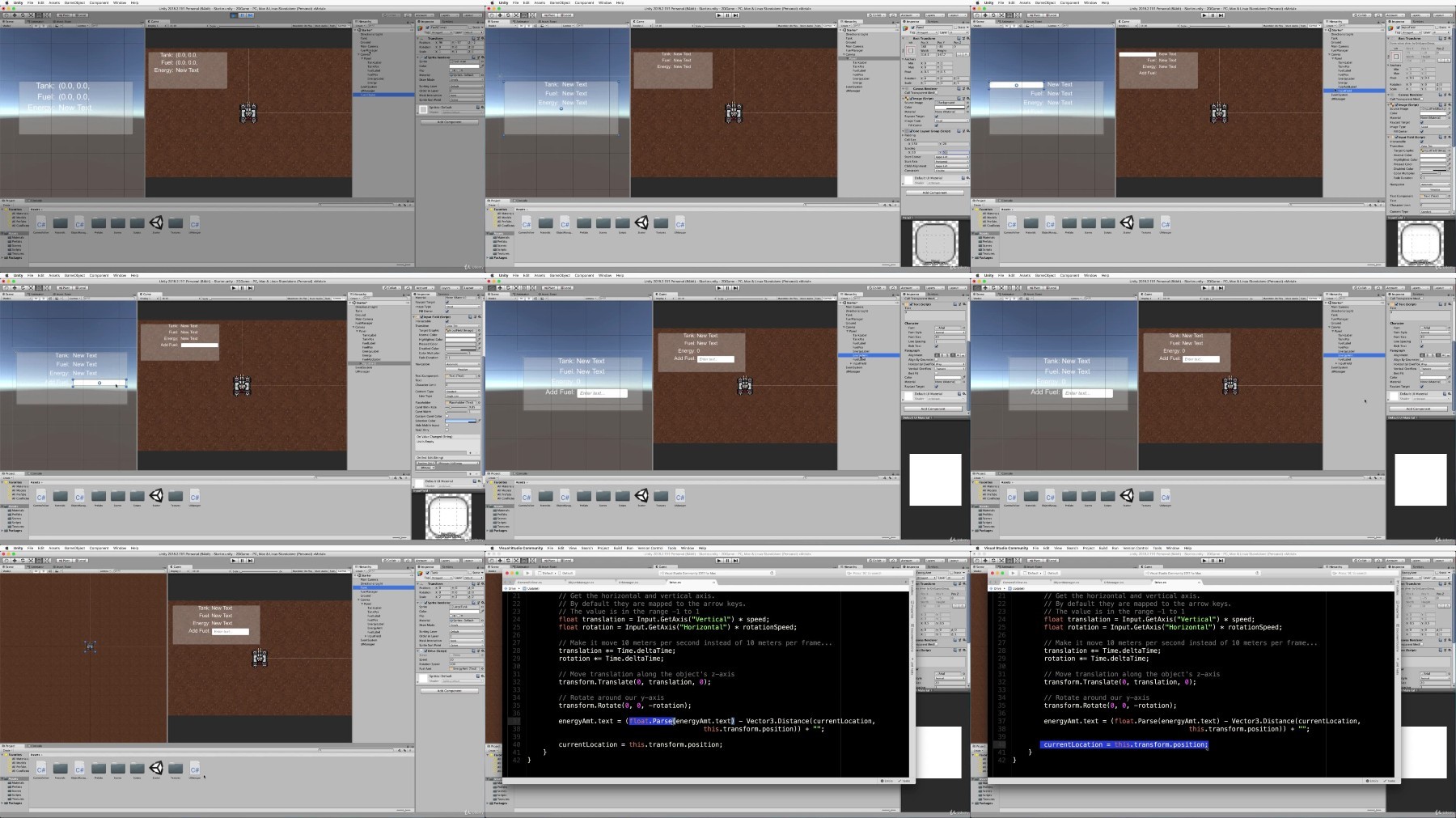Open the UIManager C# script in top-left frame
The height and width of the screenshot is (818, 1456).
point(195,223)
